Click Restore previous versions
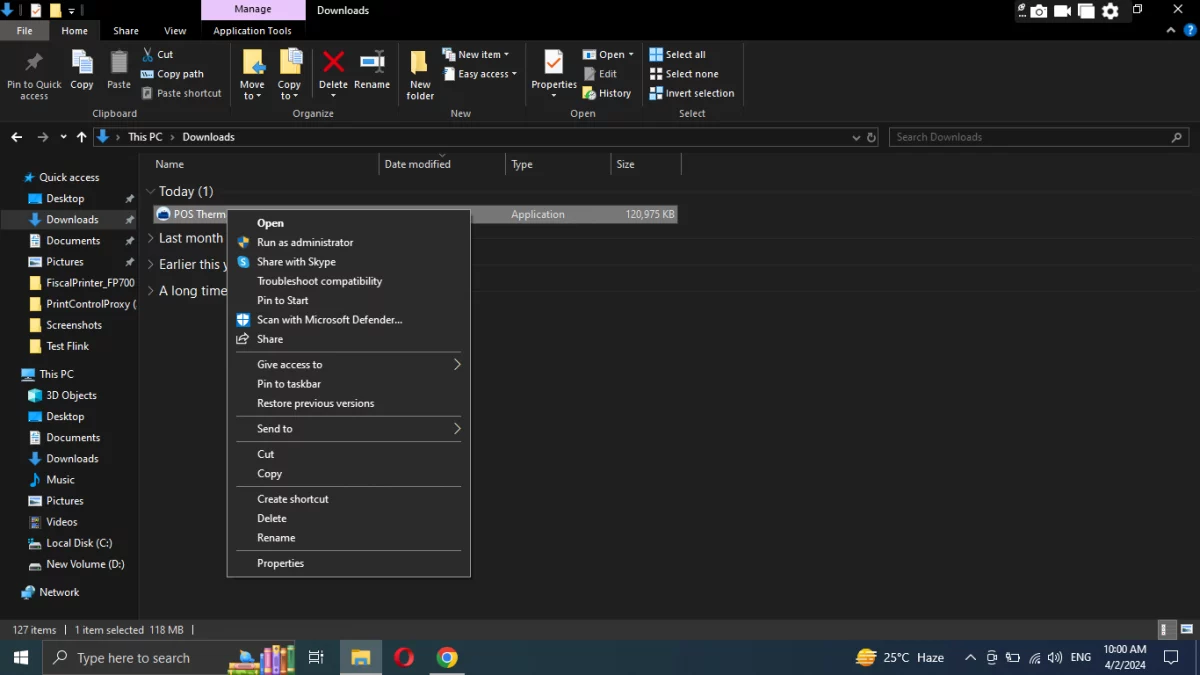Viewport: 1200px width, 675px height. pyautogui.click(x=316, y=403)
